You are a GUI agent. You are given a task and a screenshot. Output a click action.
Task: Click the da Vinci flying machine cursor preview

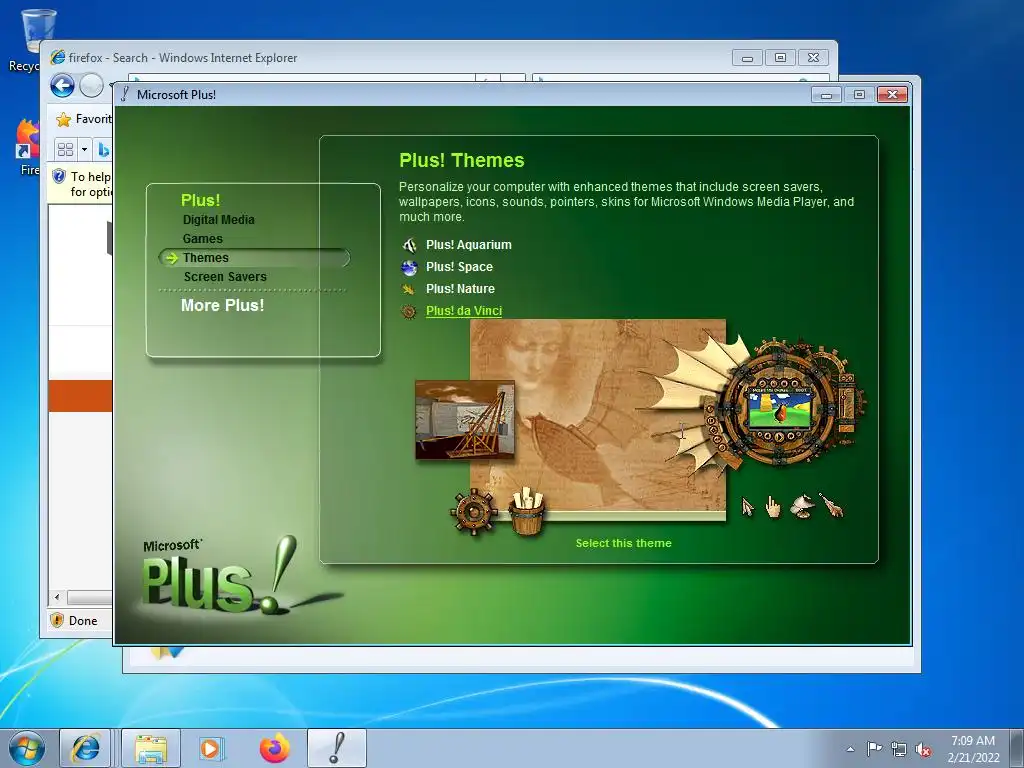point(802,506)
